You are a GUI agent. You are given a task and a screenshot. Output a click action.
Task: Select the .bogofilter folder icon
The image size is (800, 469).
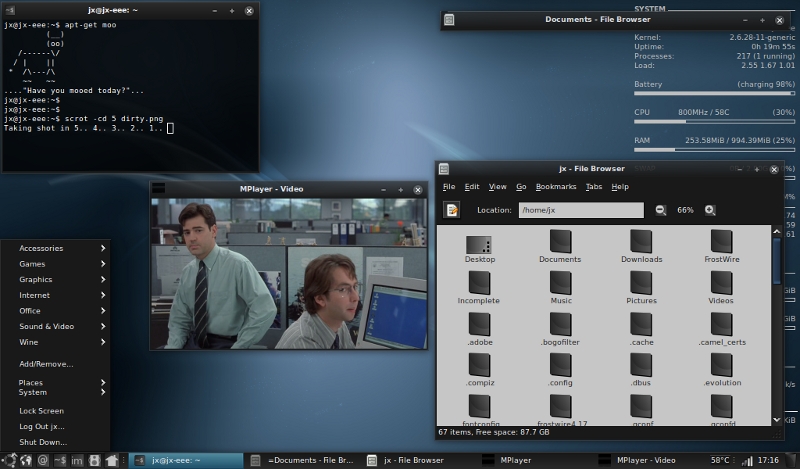[x=561, y=324]
